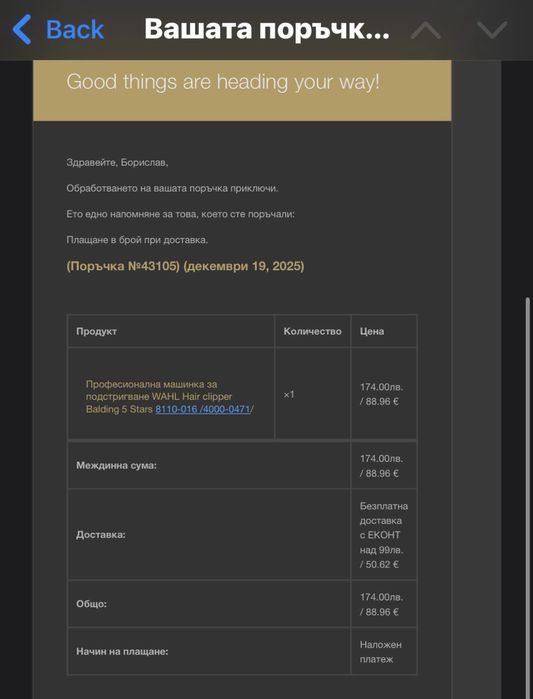This screenshot has width=533, height=699.
Task: Tap the Back text label
Action: (75, 30)
